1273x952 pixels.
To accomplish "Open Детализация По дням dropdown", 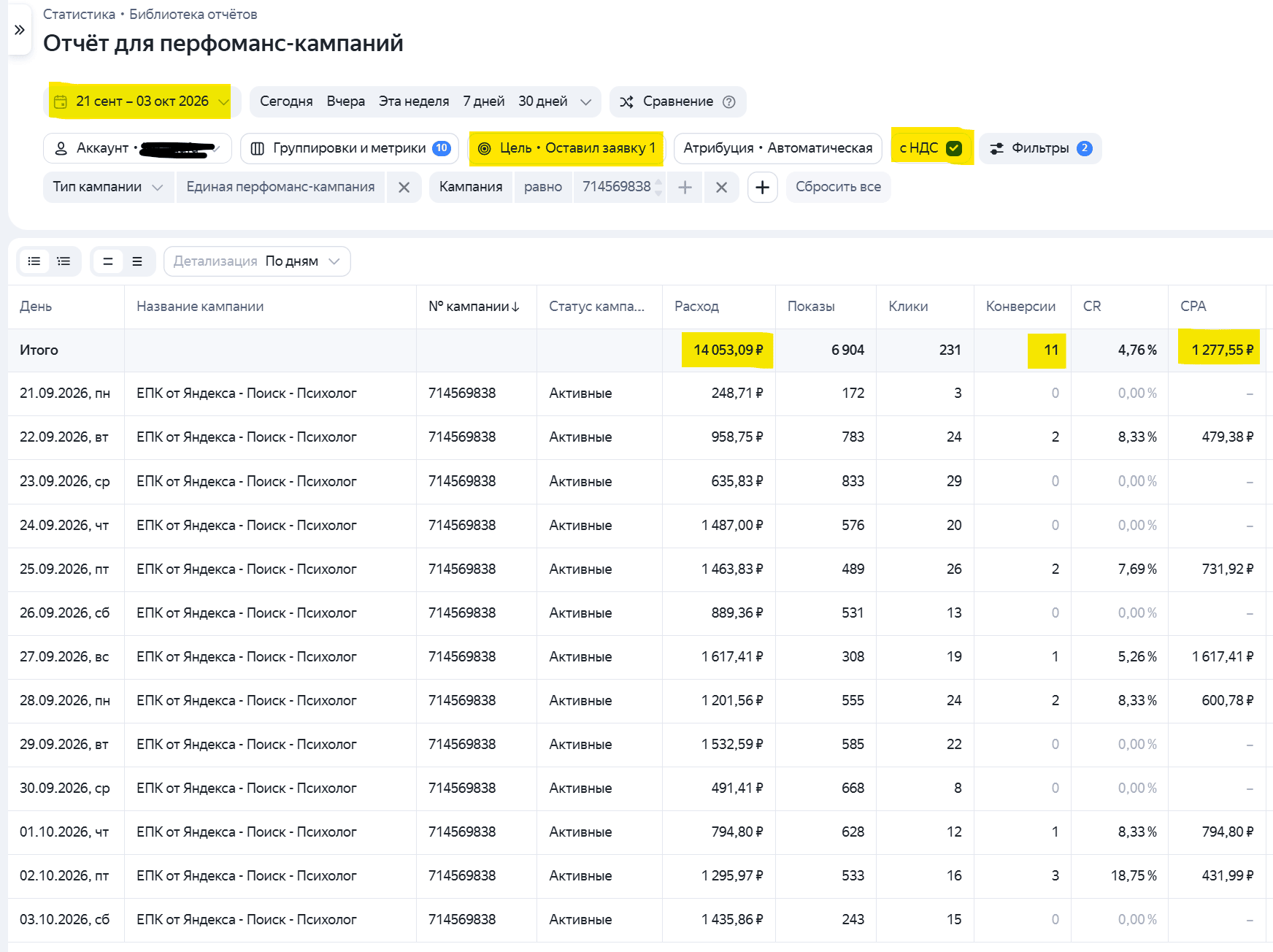I will tap(257, 261).
